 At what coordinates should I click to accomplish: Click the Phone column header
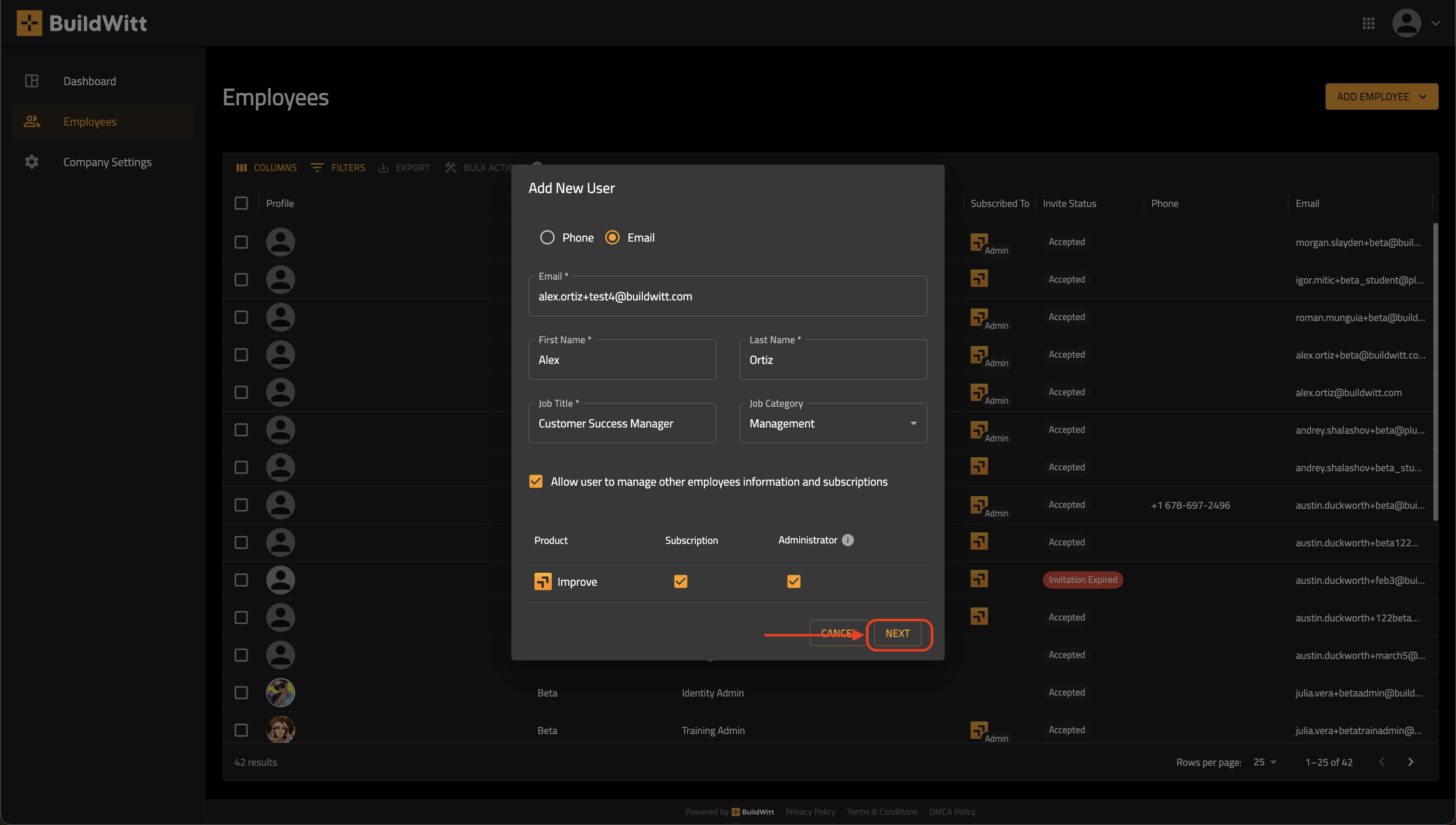[1165, 204]
